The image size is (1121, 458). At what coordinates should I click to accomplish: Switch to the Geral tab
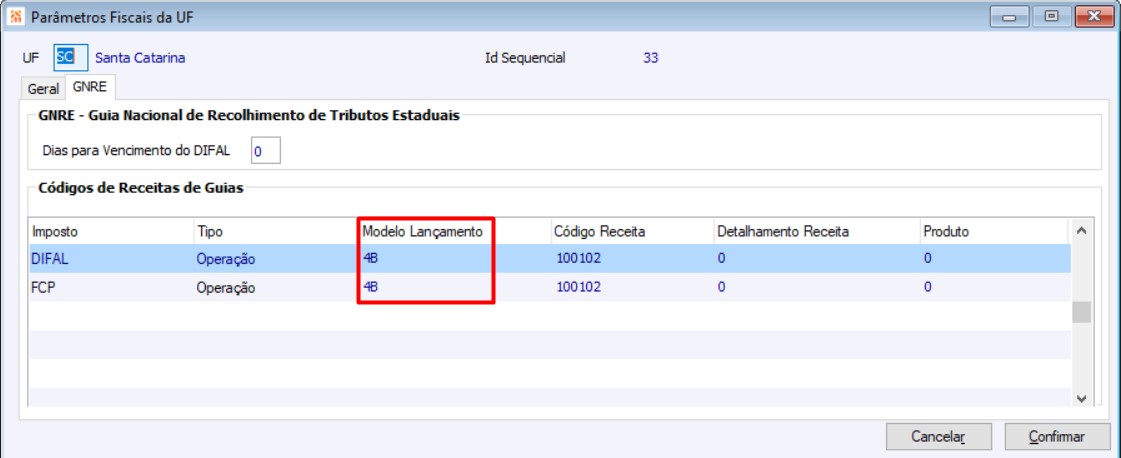[x=43, y=89]
